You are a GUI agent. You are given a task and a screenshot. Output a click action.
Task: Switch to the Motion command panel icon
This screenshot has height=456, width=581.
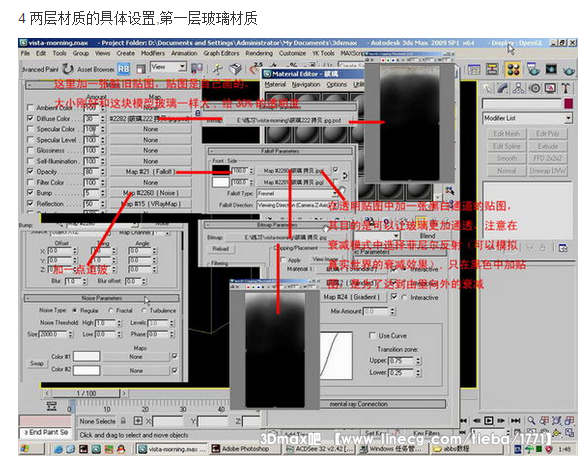pyautogui.click(x=534, y=88)
